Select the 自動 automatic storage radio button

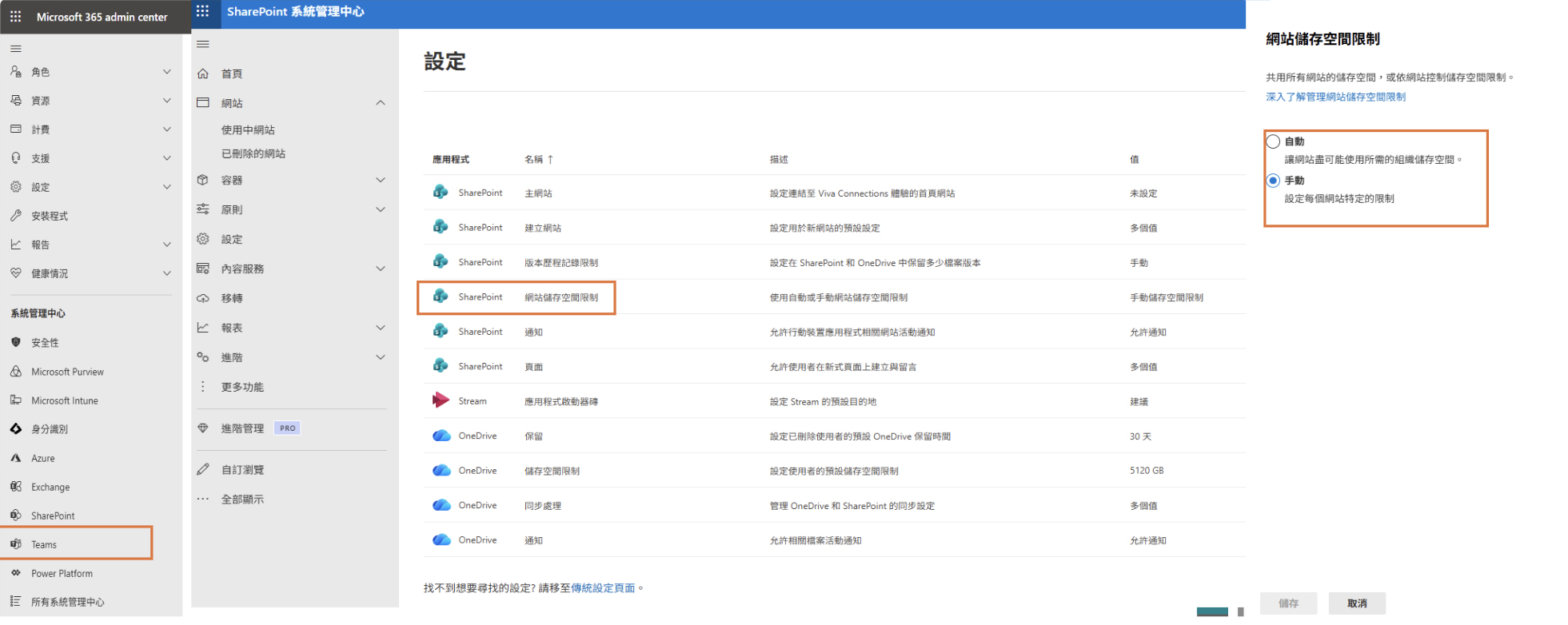click(1273, 141)
